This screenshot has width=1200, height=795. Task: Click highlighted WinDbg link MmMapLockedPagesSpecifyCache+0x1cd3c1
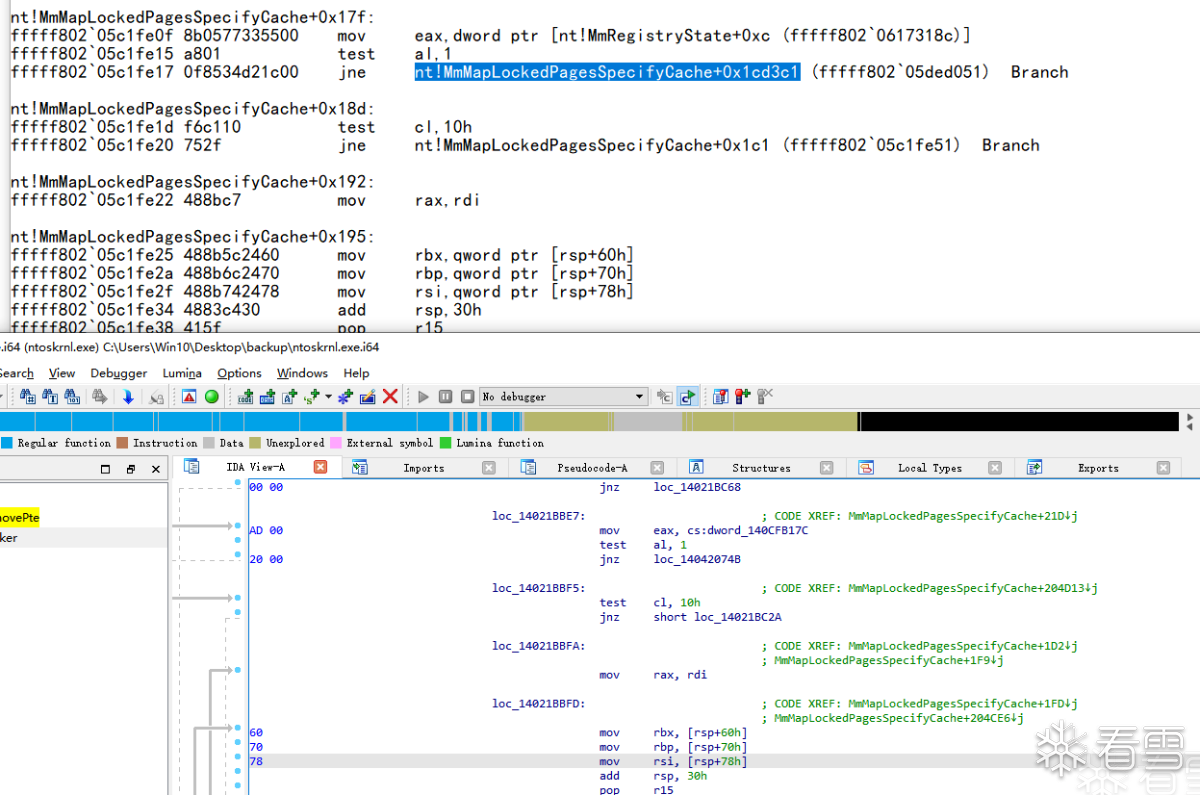tap(607, 72)
